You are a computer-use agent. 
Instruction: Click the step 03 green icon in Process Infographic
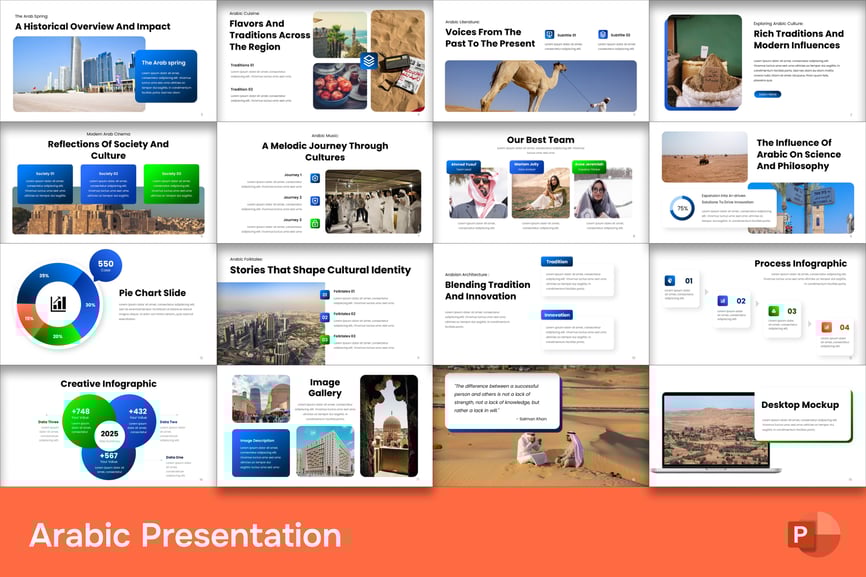coord(773,311)
